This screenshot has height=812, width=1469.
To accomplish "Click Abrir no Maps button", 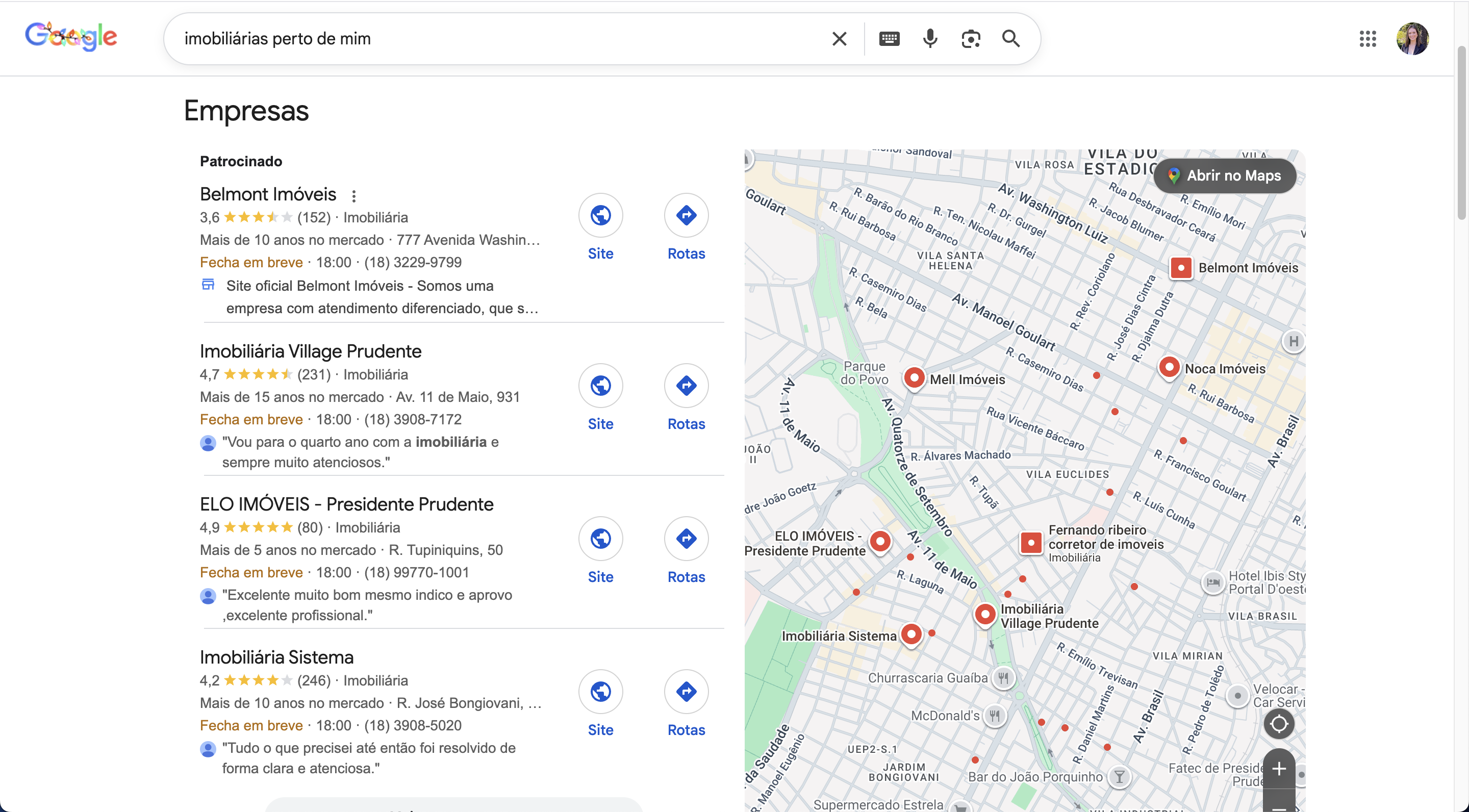I will coord(1224,175).
